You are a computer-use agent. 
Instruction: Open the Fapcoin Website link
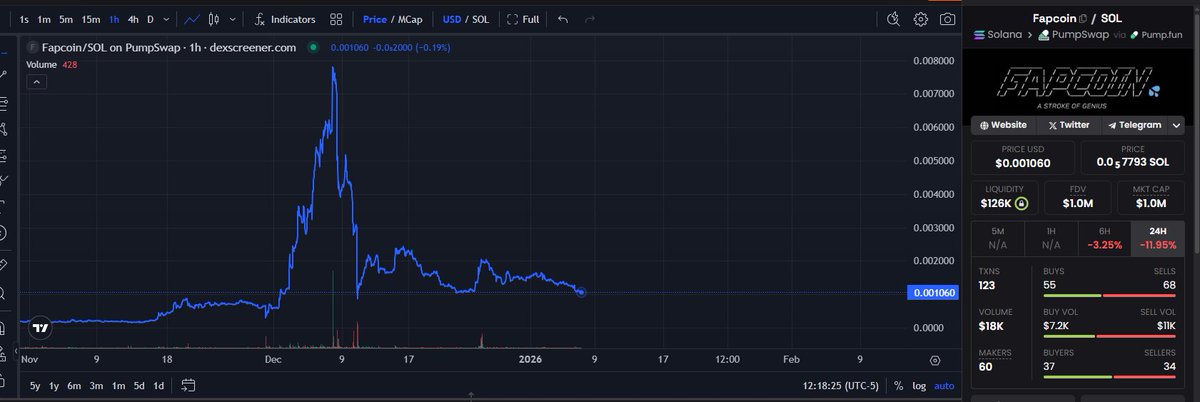point(1003,125)
